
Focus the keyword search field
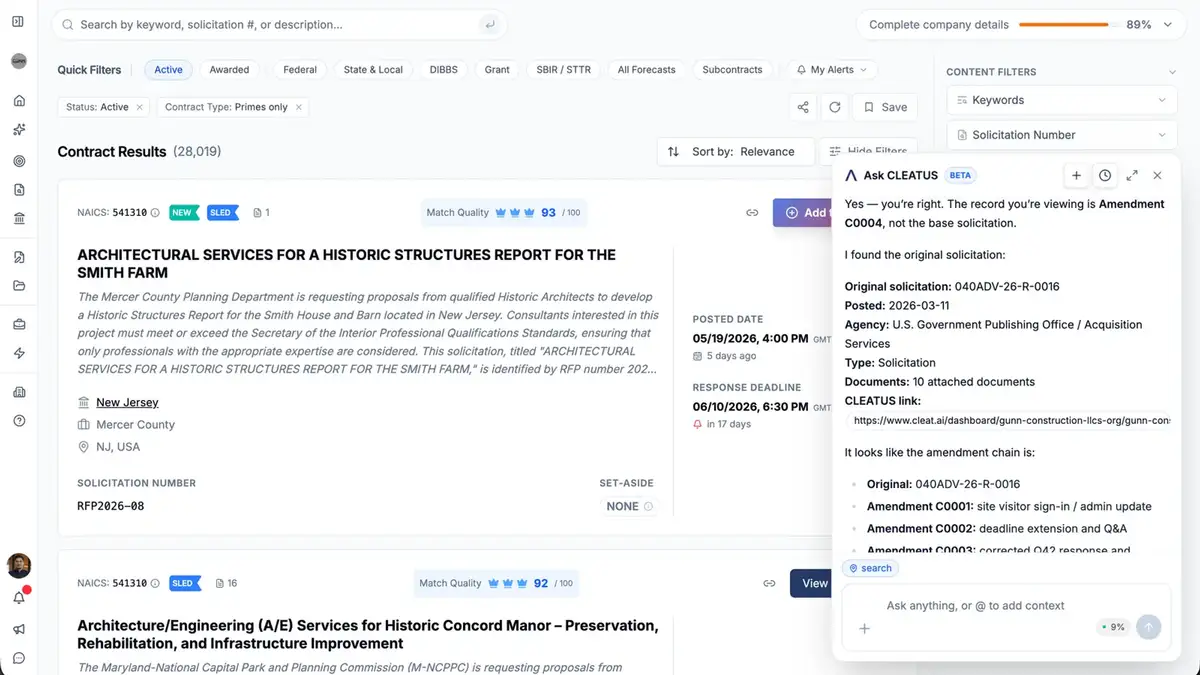(279, 24)
